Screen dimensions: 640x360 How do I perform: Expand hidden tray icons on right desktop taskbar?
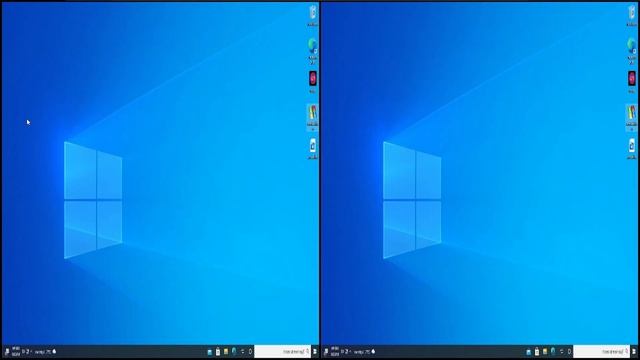coord(351,351)
